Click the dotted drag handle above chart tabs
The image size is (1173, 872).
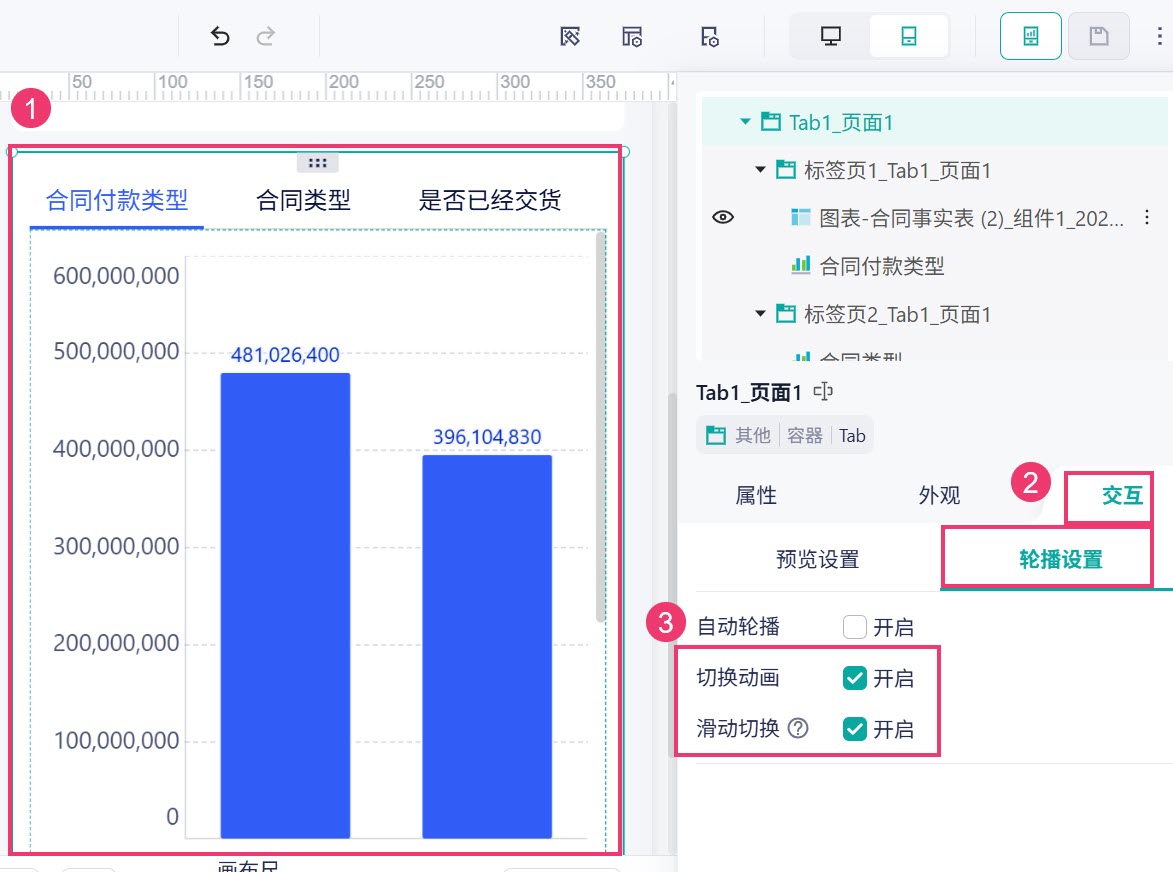pos(317,162)
